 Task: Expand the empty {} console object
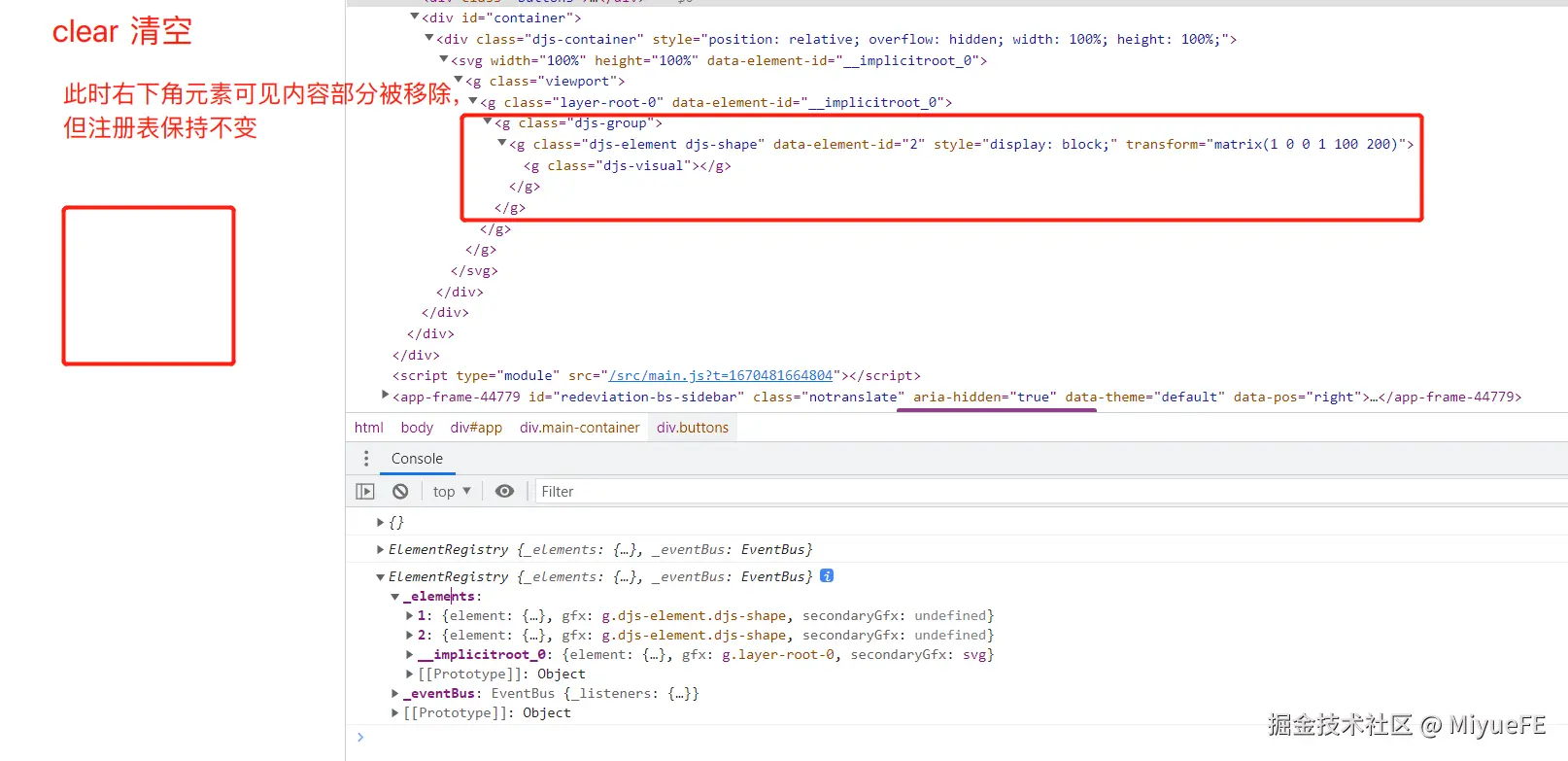[380, 522]
